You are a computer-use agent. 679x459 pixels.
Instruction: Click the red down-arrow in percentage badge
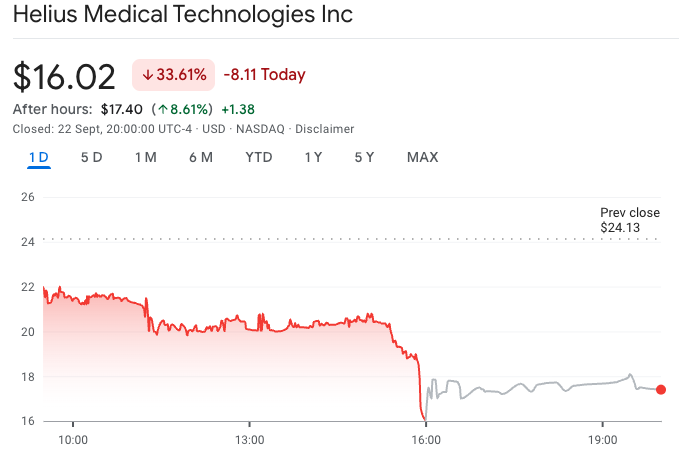tap(148, 75)
